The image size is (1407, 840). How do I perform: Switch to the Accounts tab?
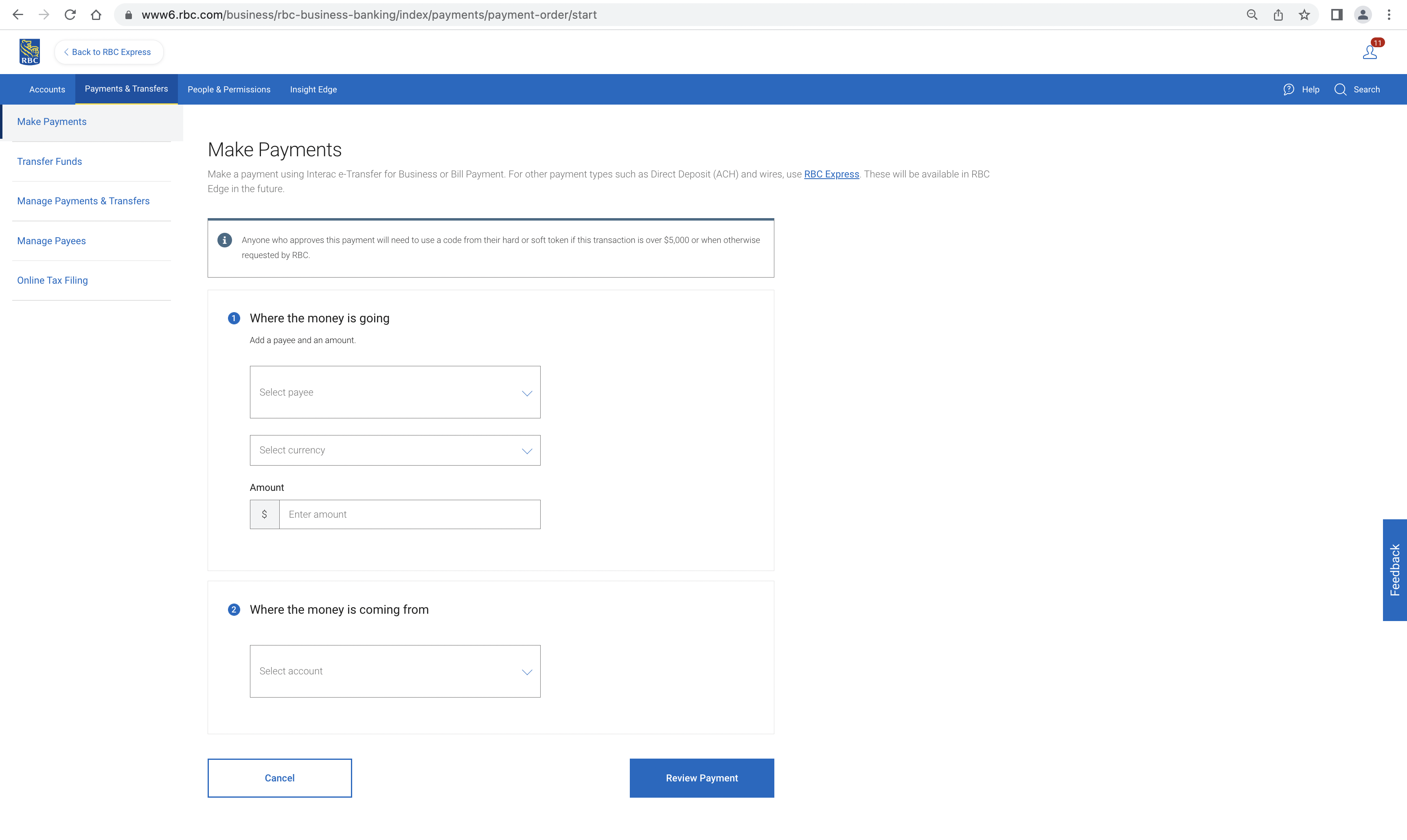pos(47,90)
